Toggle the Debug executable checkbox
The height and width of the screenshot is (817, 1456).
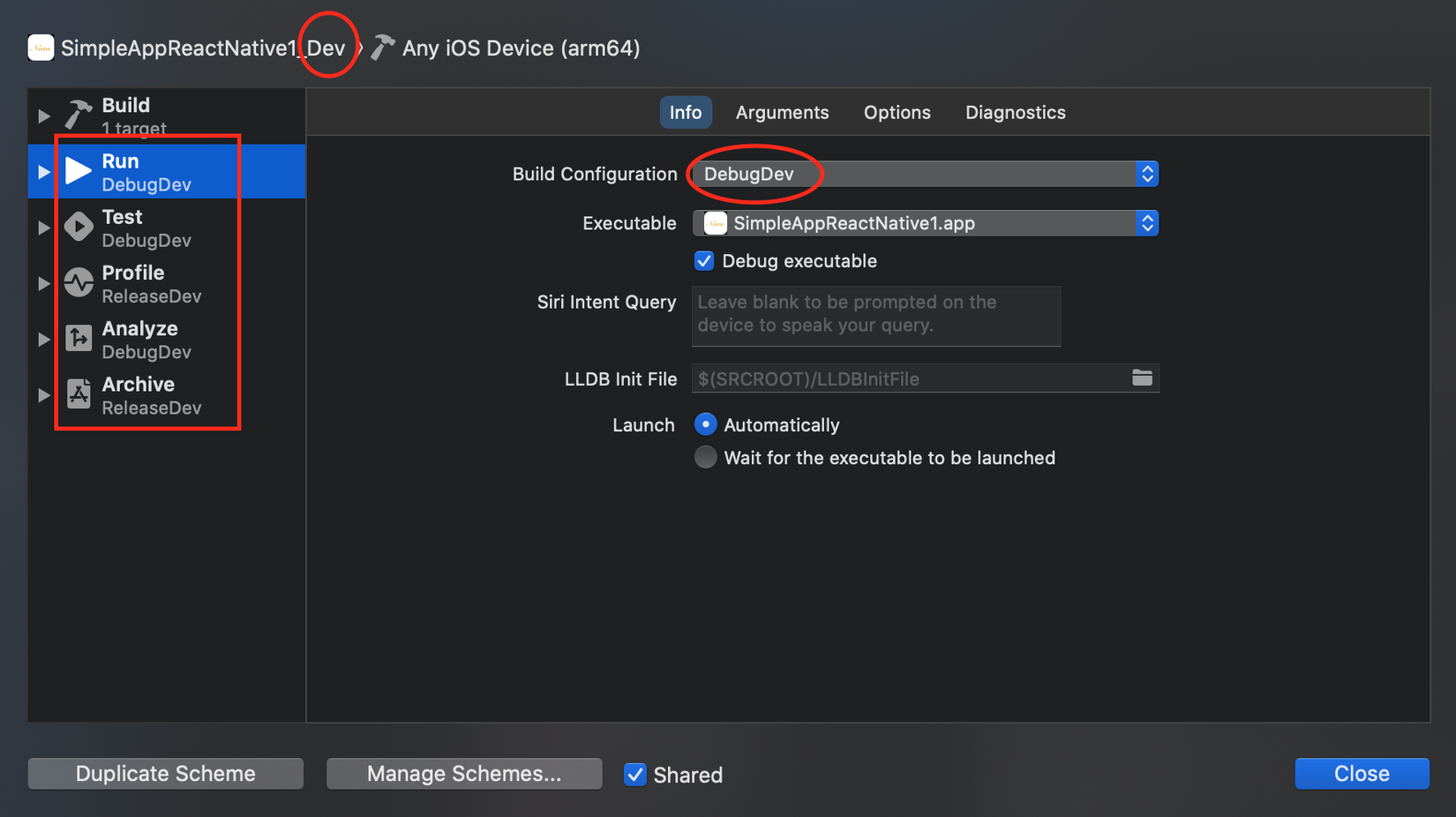(x=704, y=261)
